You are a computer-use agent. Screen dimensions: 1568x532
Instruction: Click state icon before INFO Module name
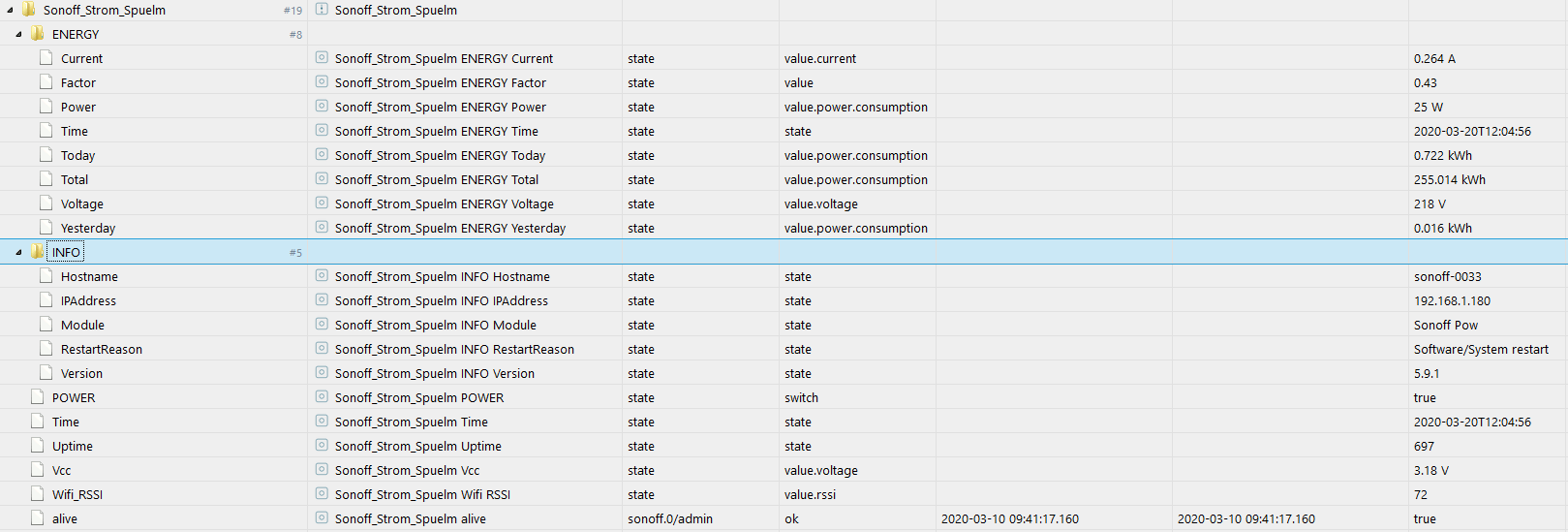(x=322, y=325)
